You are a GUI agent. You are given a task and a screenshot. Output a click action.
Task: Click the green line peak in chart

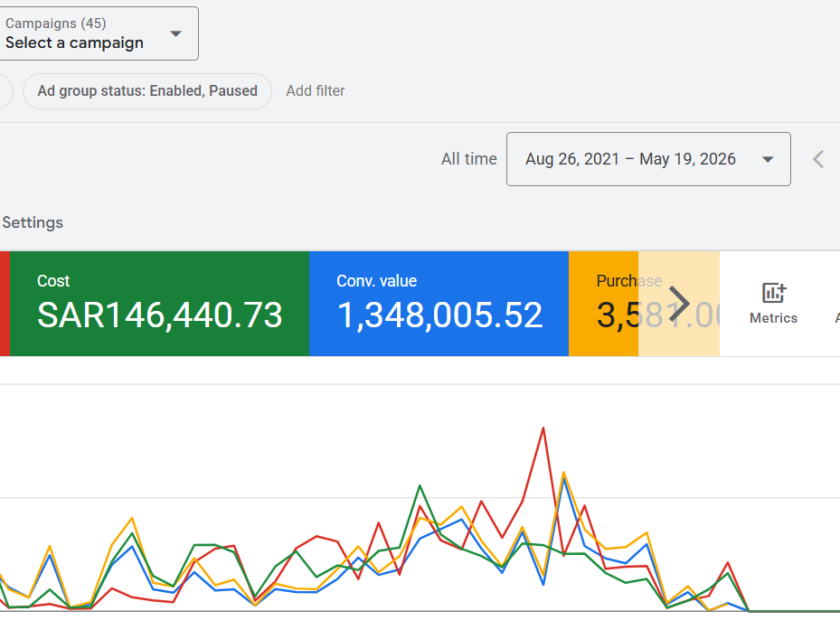(x=420, y=486)
